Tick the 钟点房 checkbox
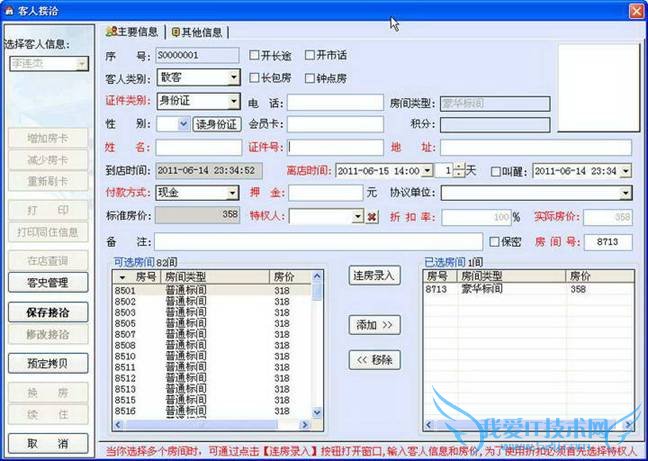 pyautogui.click(x=310, y=78)
